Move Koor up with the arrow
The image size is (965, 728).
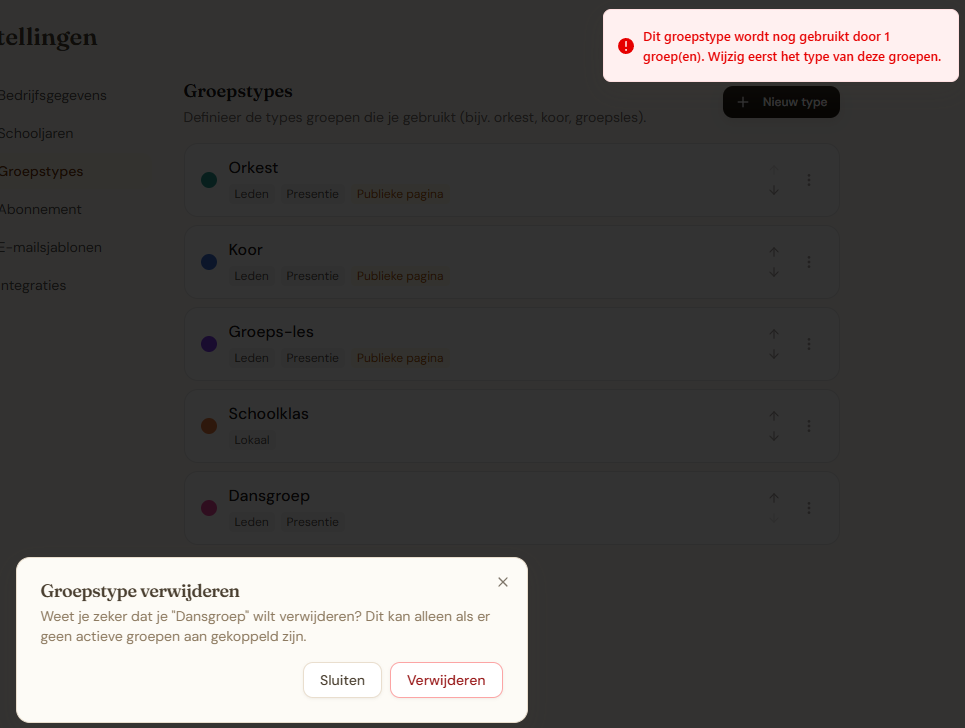click(774, 251)
